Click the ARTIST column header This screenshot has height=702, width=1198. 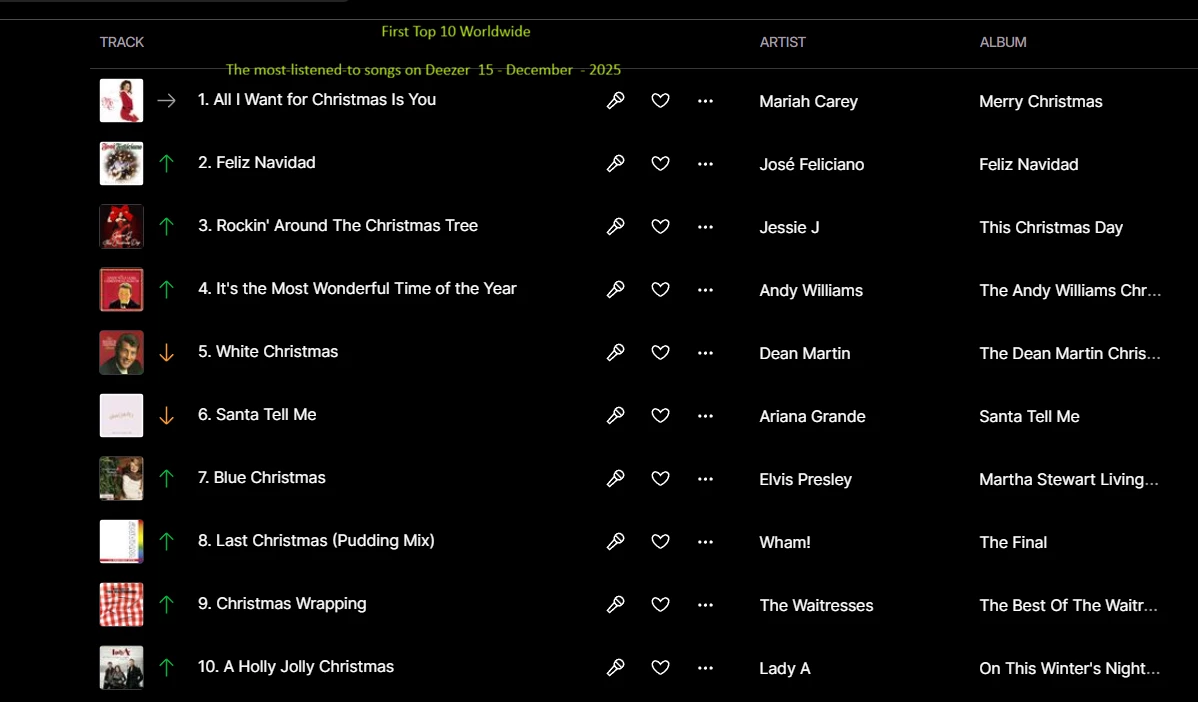[x=782, y=42]
